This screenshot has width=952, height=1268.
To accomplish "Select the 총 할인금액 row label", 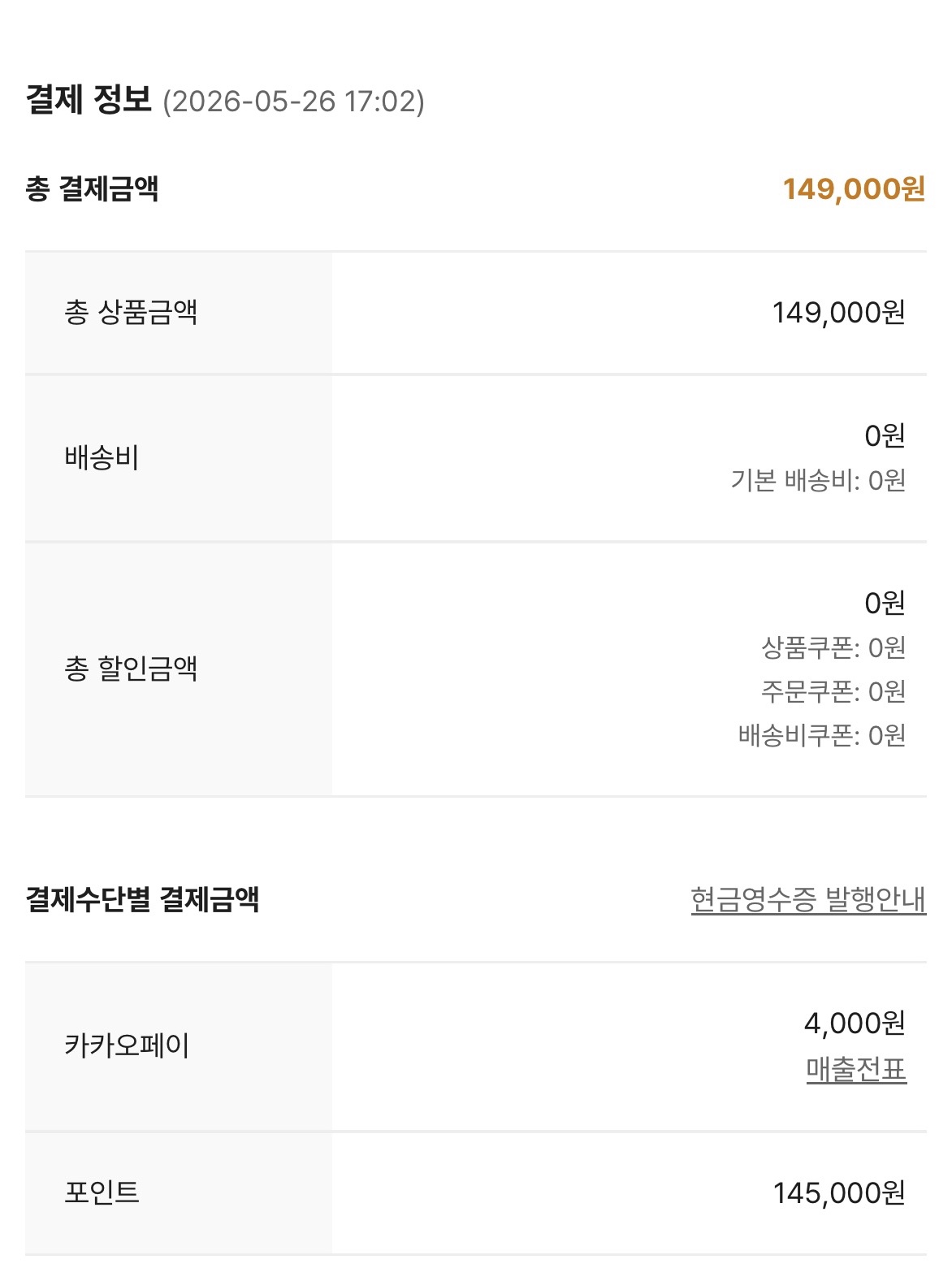I will [x=131, y=669].
